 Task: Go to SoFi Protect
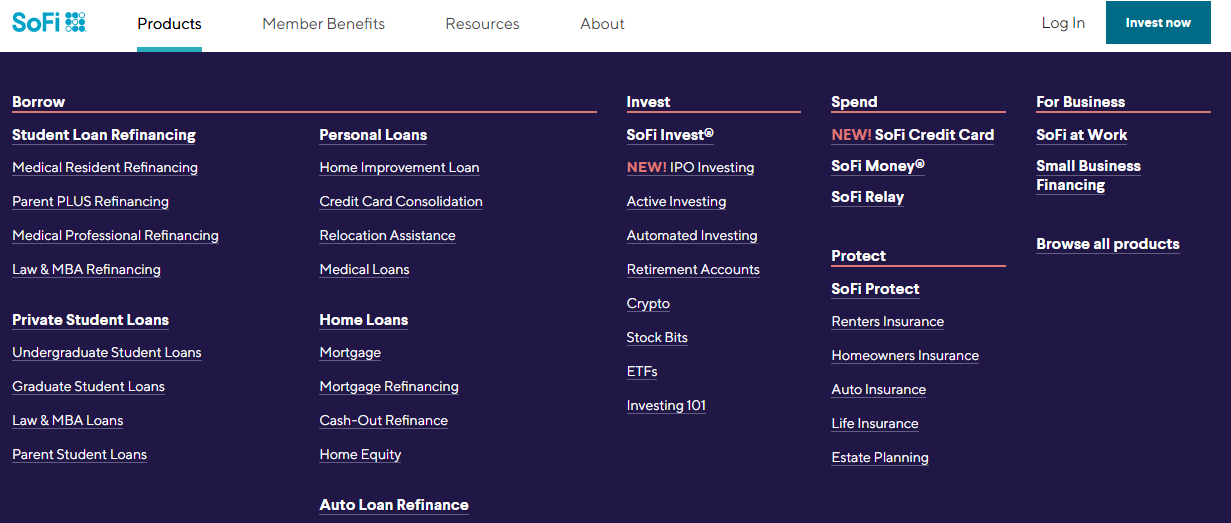875,289
